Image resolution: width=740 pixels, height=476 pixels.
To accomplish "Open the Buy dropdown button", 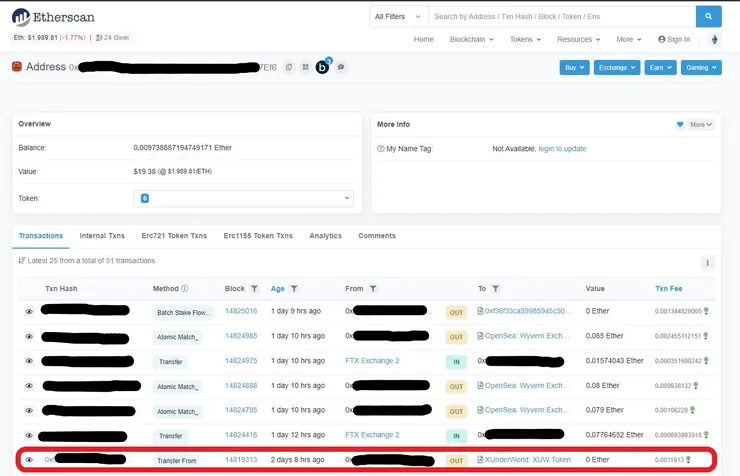I will (x=574, y=67).
